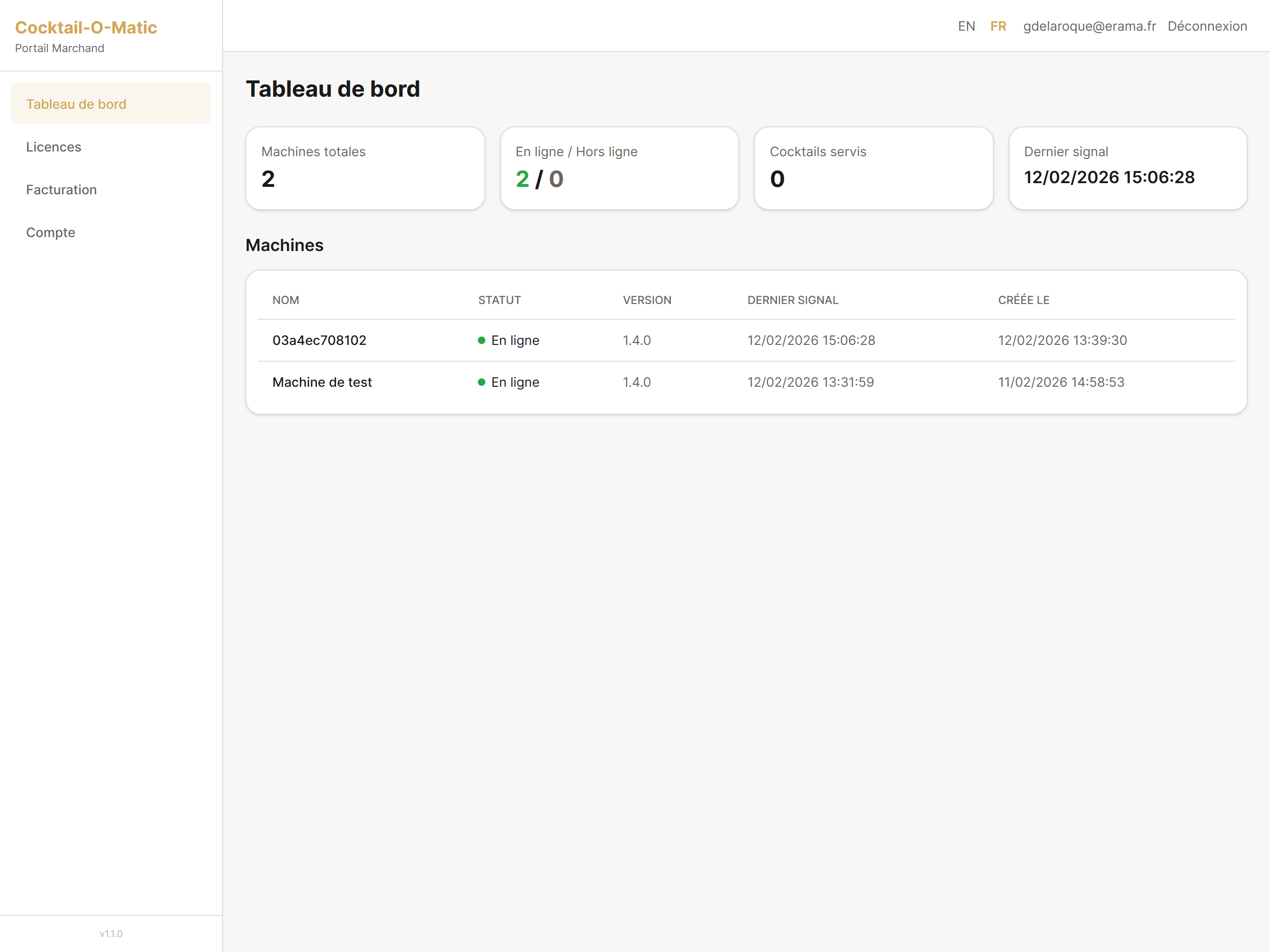Click the green online count 2
Image resolution: width=1270 pixels, height=952 pixels.
coord(523,179)
